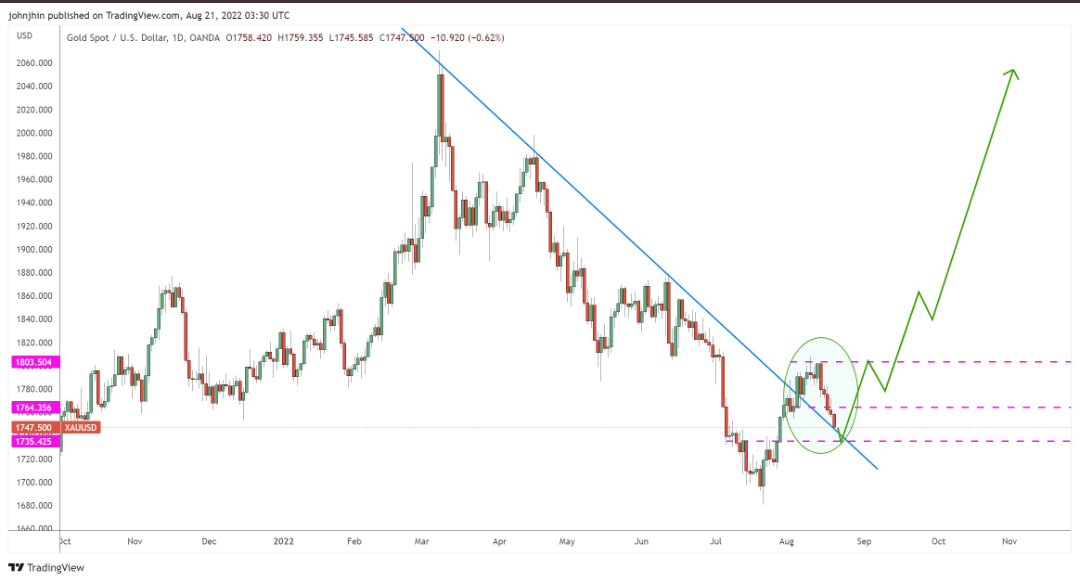Viewport: 1080px width, 576px height.
Task: Click the green arrowhead of the projection
Action: tap(1013, 73)
